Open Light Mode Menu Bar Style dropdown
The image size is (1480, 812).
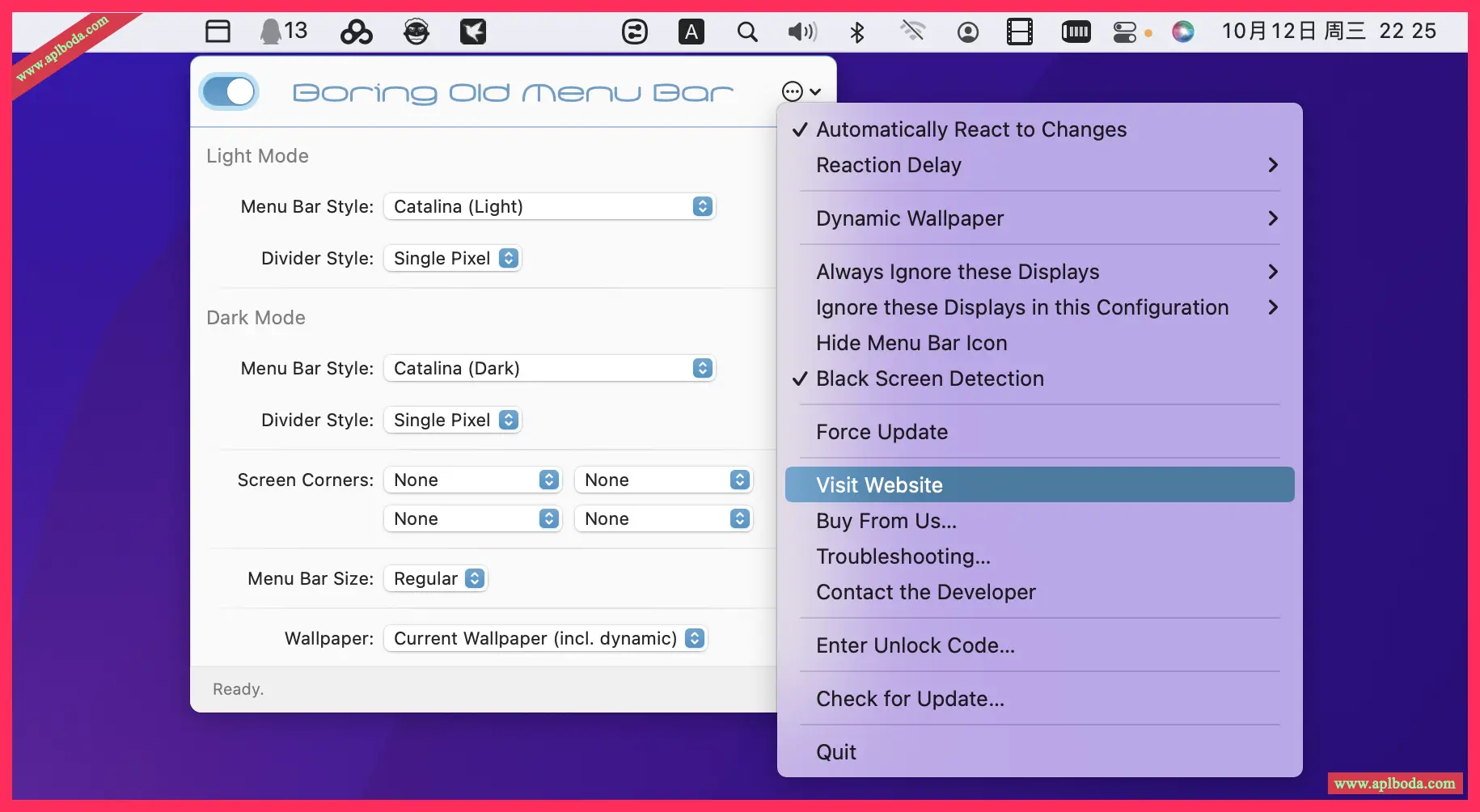[x=550, y=206]
